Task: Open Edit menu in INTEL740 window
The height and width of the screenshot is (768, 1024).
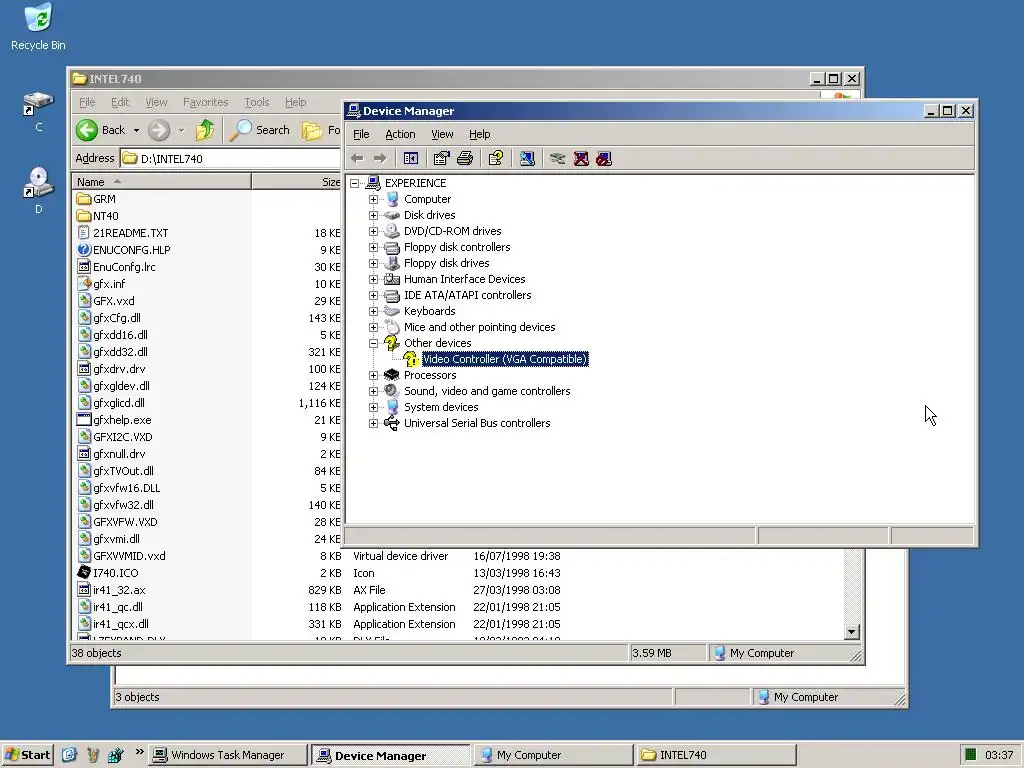Action: click(120, 102)
